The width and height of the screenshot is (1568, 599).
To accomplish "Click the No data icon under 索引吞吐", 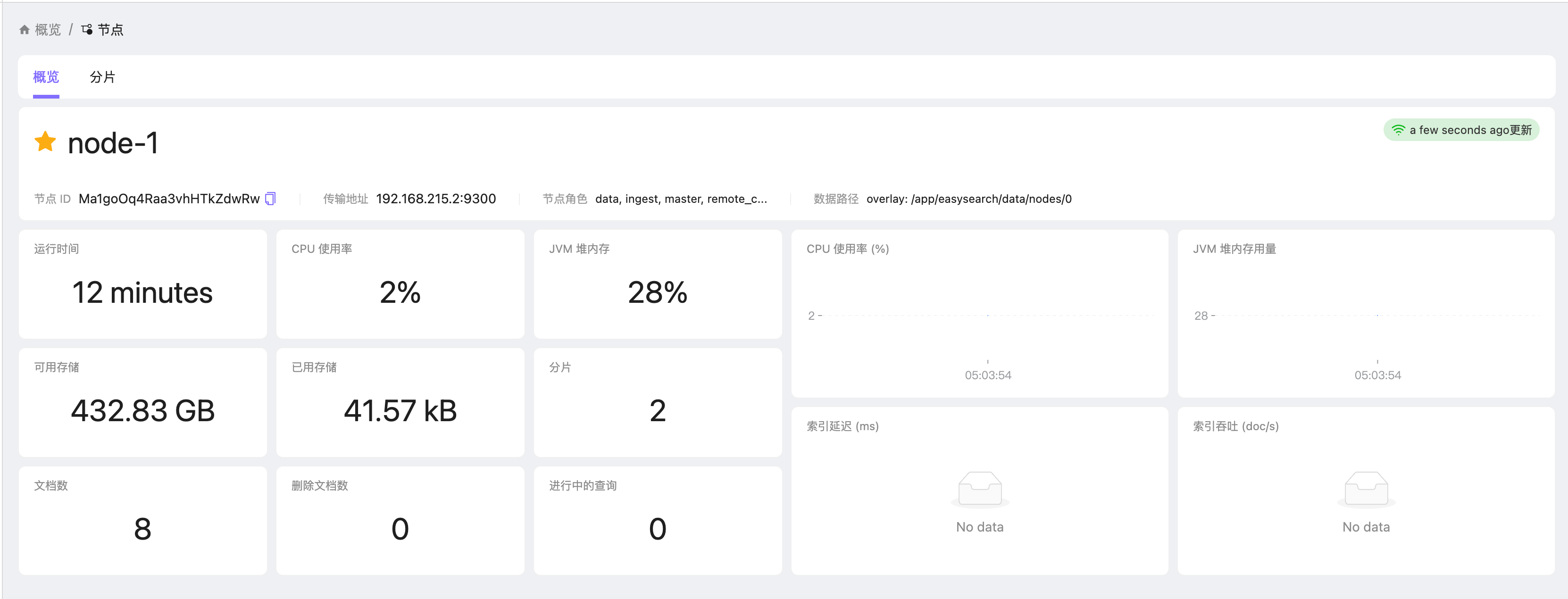I will (x=1366, y=489).
